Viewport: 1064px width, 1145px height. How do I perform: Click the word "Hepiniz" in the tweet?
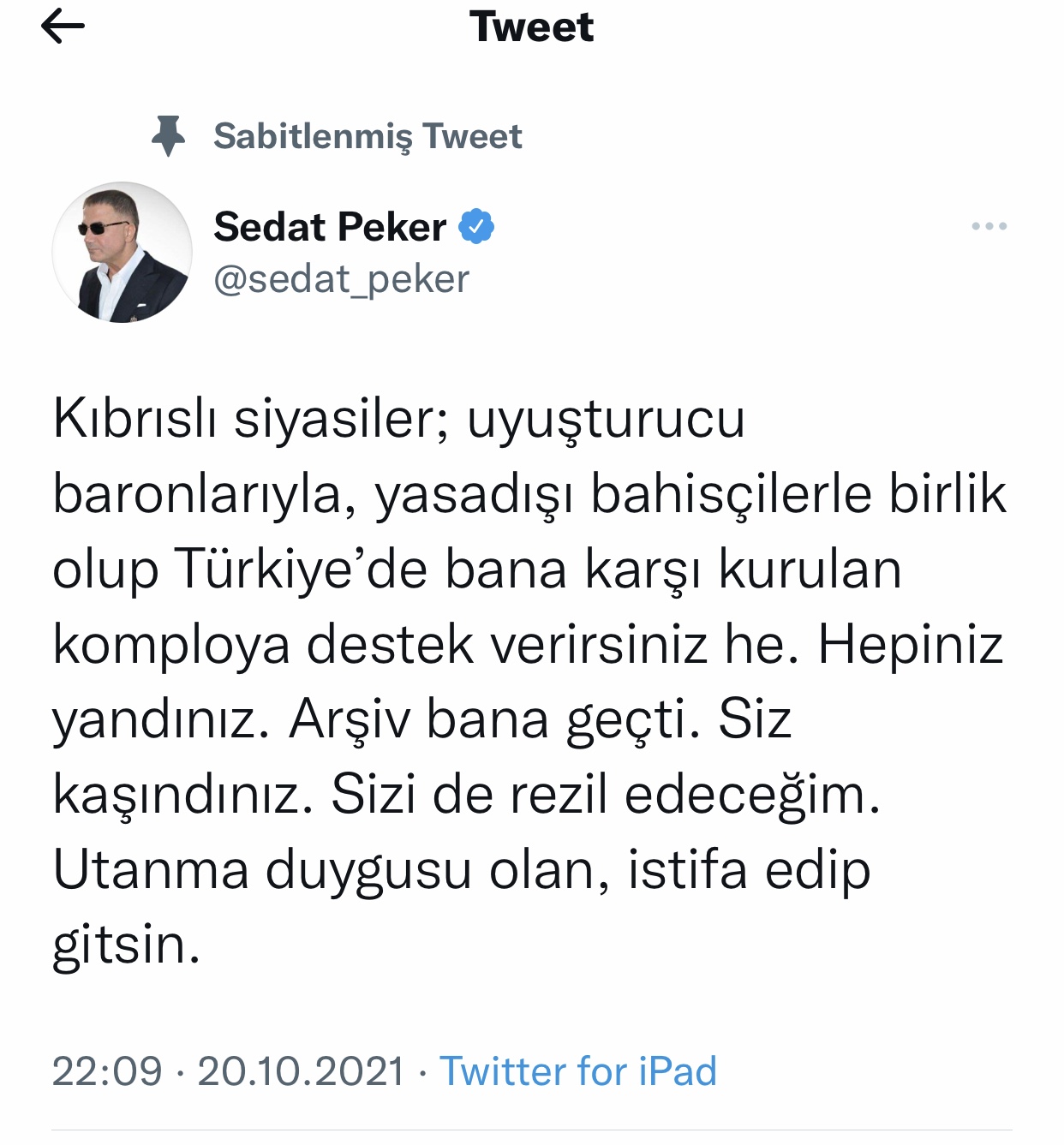pyautogui.click(x=910, y=645)
